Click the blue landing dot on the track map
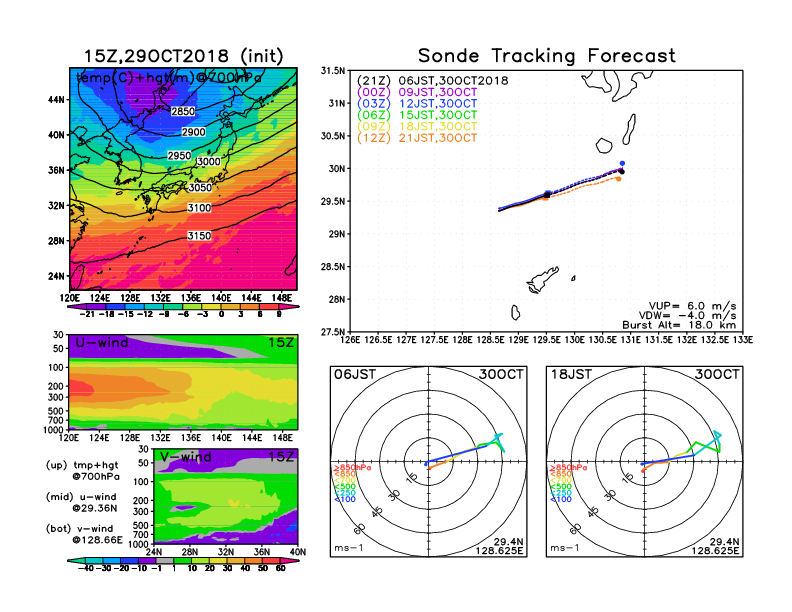Screen dimensions: 792x612 pos(622,164)
